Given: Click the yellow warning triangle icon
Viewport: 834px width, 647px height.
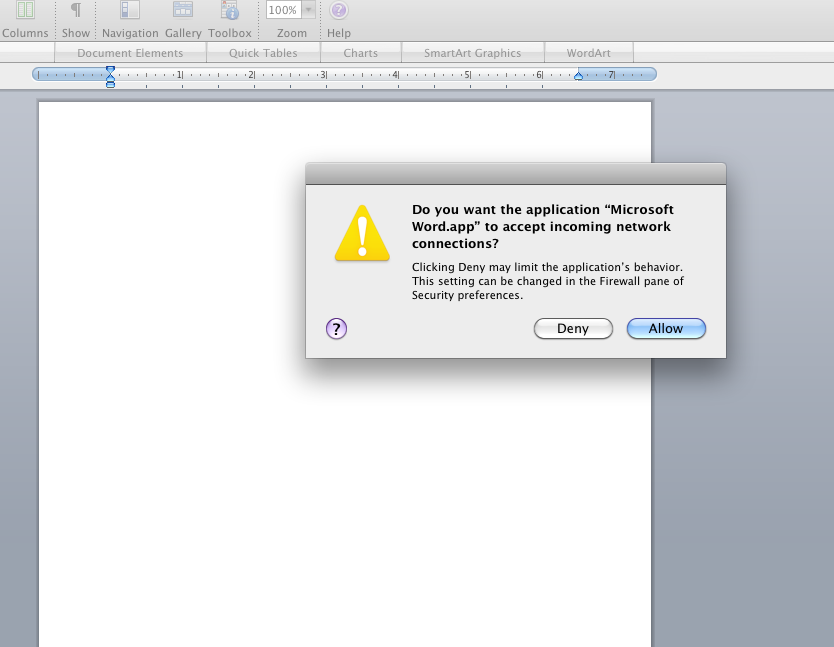Looking at the screenshot, I should pos(362,233).
